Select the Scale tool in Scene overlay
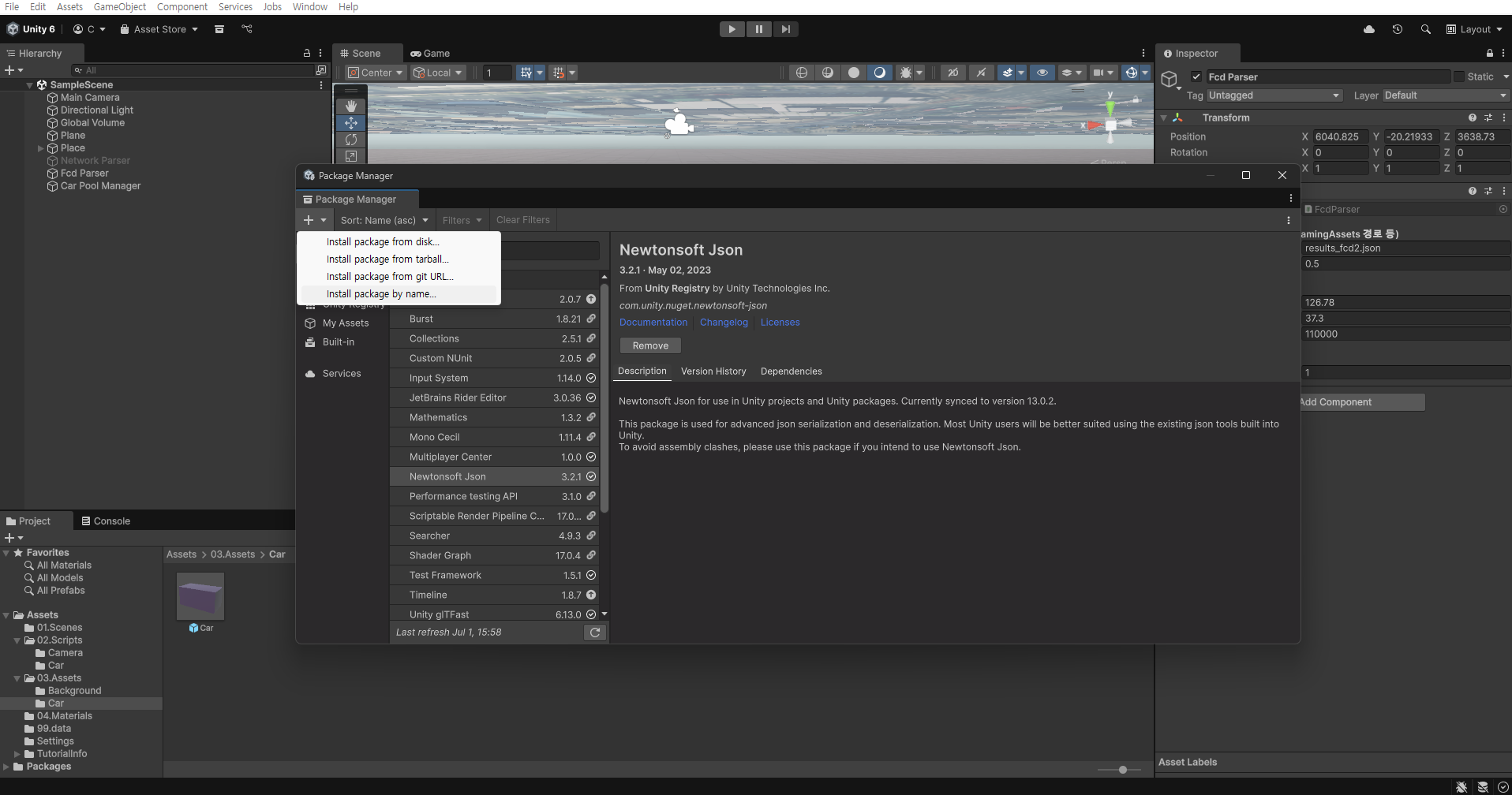The image size is (1512, 795). pyautogui.click(x=351, y=156)
